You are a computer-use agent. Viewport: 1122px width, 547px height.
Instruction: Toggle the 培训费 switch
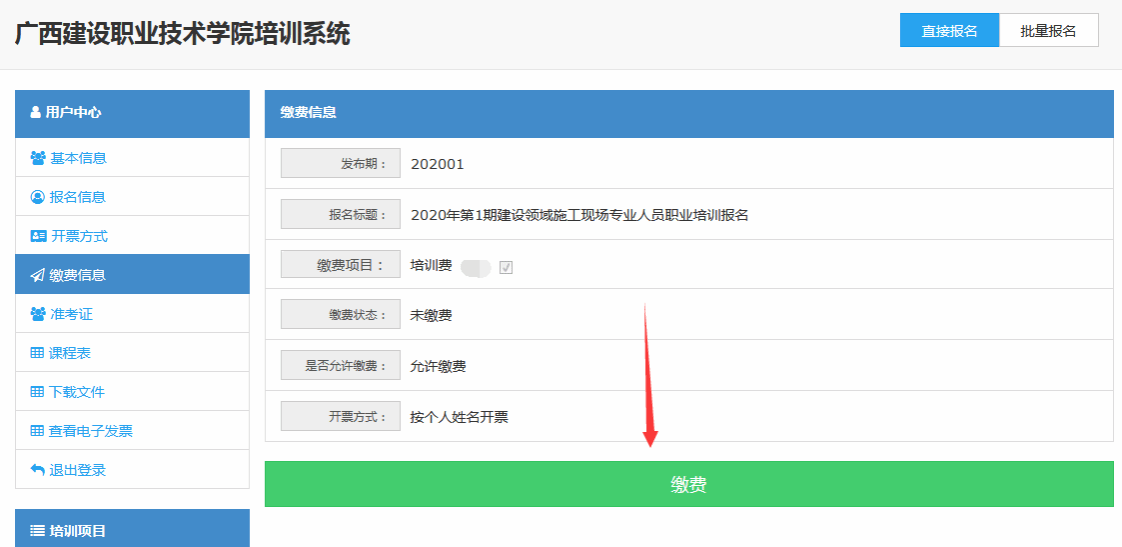point(476,268)
